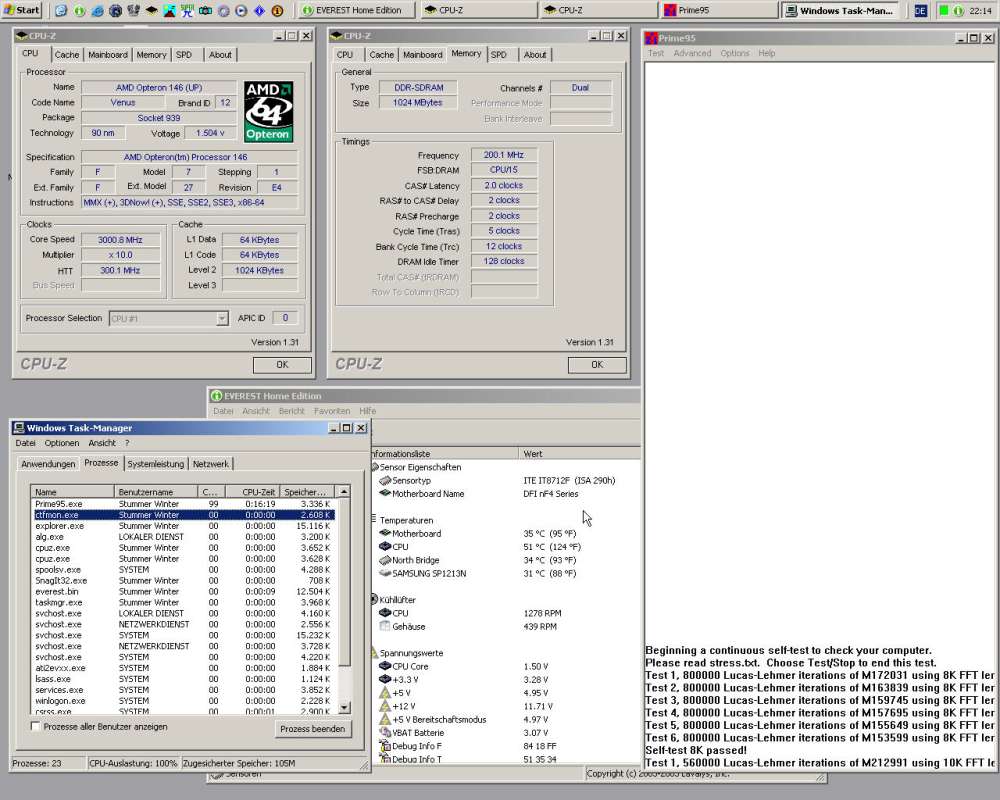Select the Prime95.exe process row
Viewport: 1000px width, 800px height.
[184, 504]
